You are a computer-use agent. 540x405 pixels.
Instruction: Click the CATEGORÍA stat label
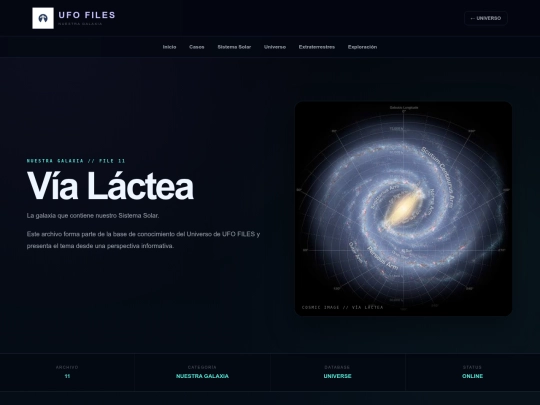coord(202,367)
